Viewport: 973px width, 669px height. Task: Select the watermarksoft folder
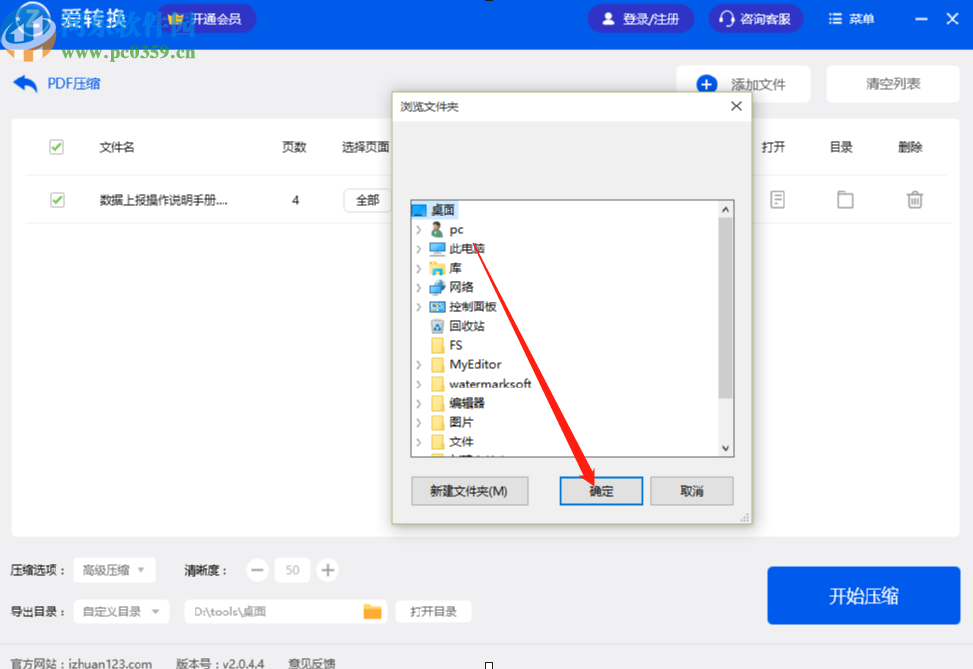(490, 384)
